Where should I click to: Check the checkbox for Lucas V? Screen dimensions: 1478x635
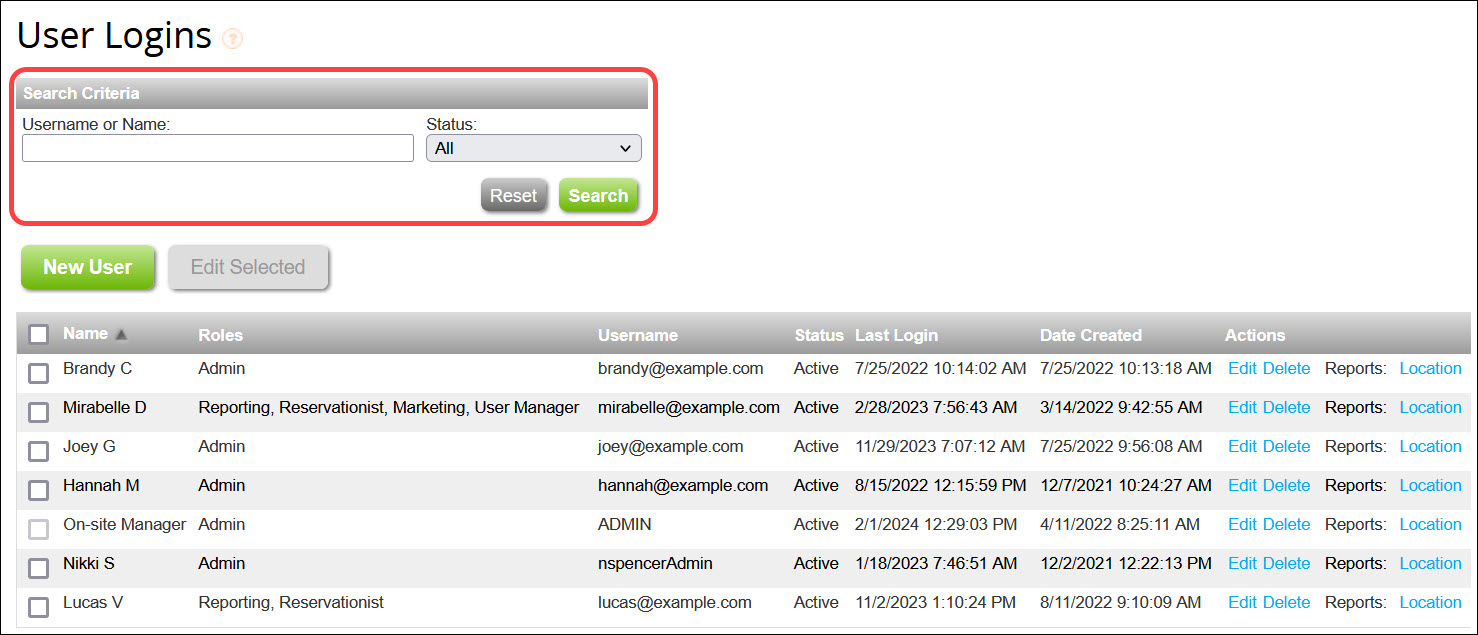pos(37,607)
